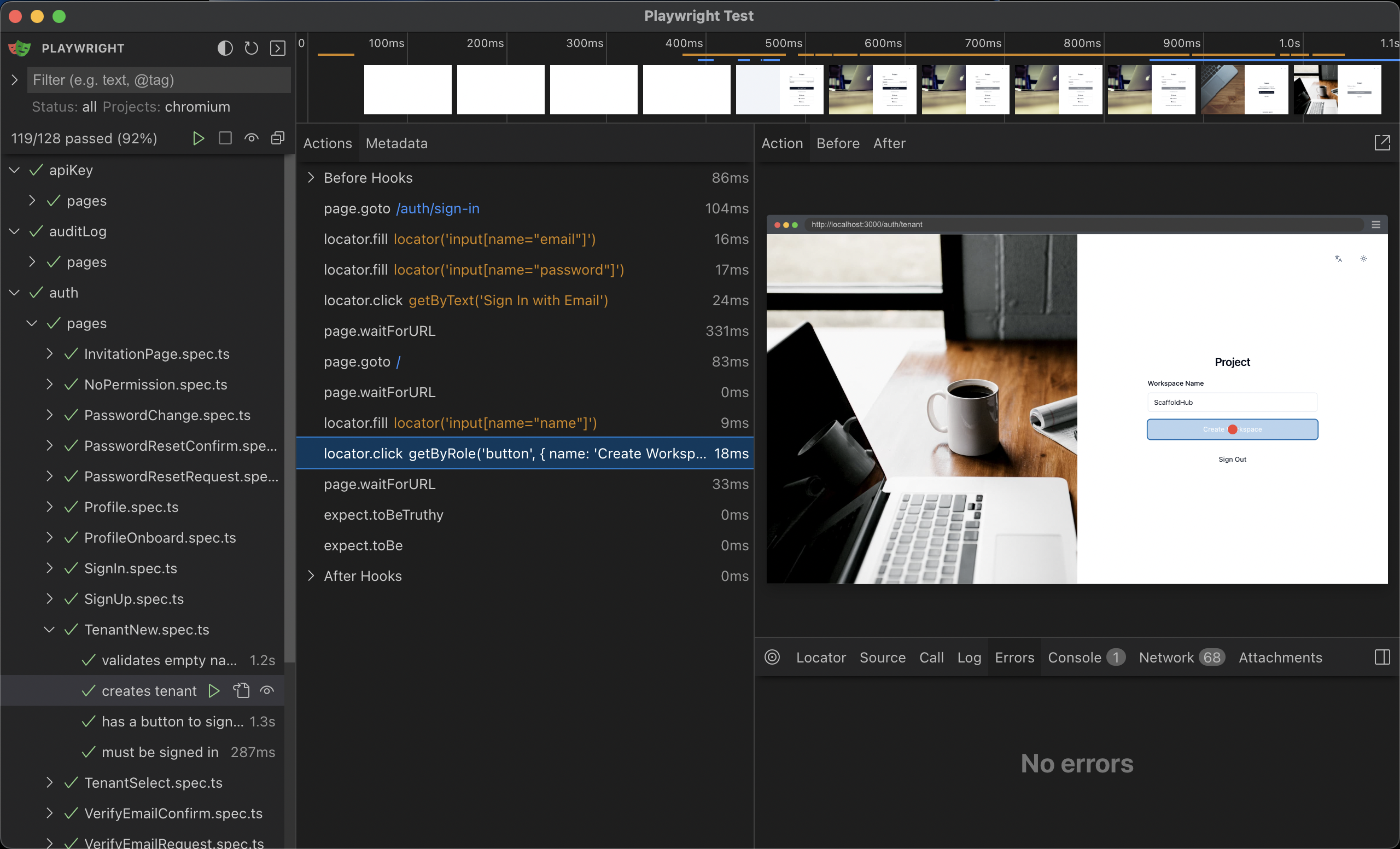Click the stop tests square icon

225,138
